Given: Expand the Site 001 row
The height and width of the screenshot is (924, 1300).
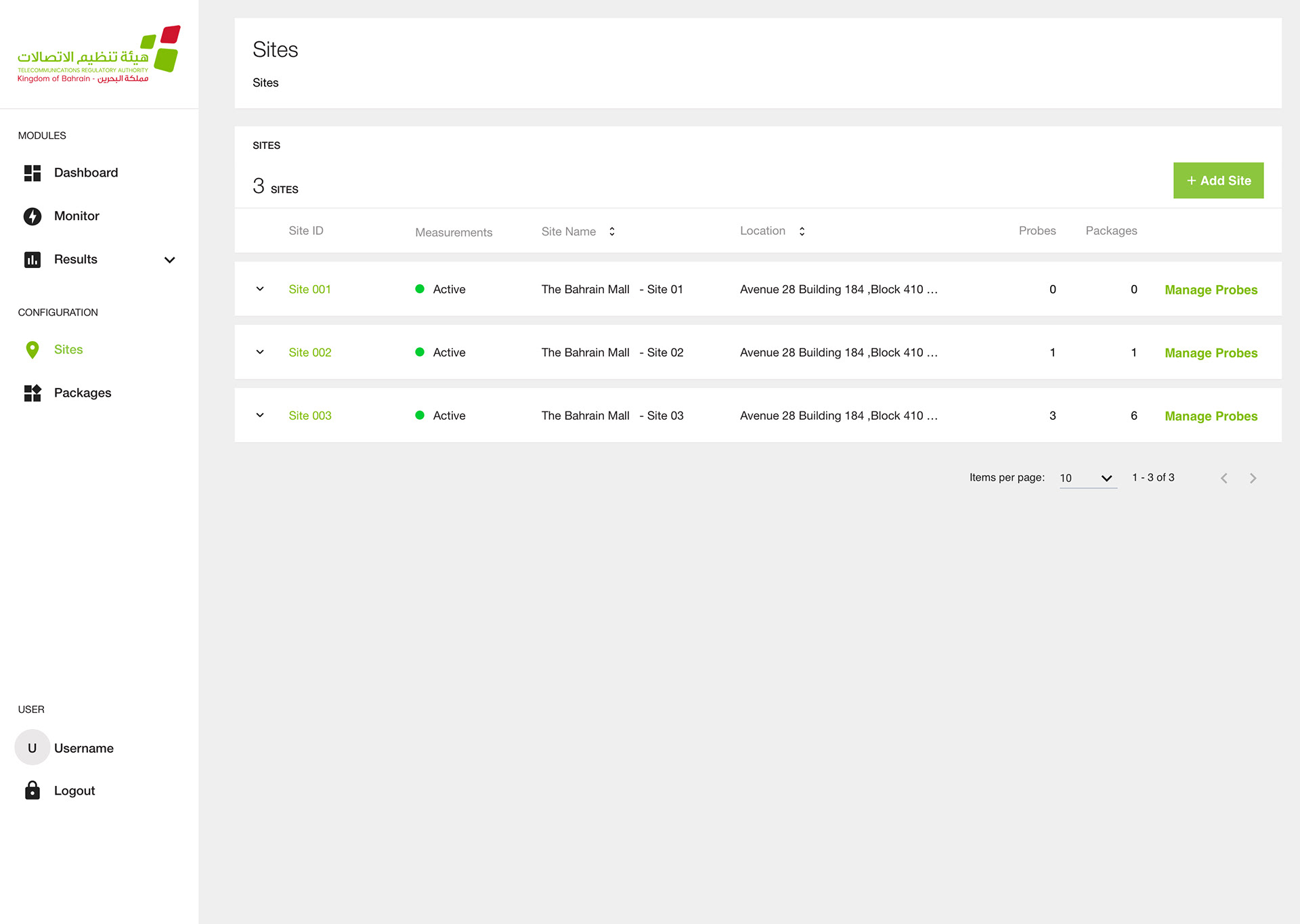Looking at the screenshot, I should coord(260,289).
